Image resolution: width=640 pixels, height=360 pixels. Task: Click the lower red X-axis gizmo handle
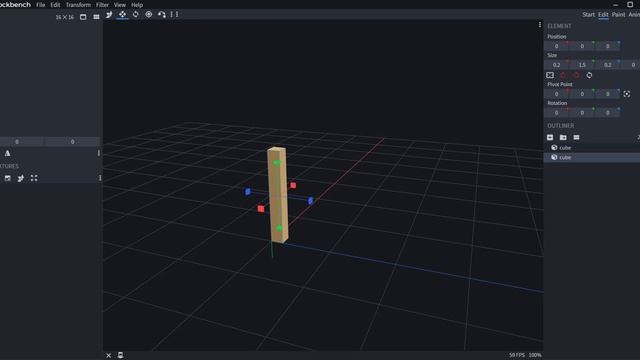coord(261,209)
